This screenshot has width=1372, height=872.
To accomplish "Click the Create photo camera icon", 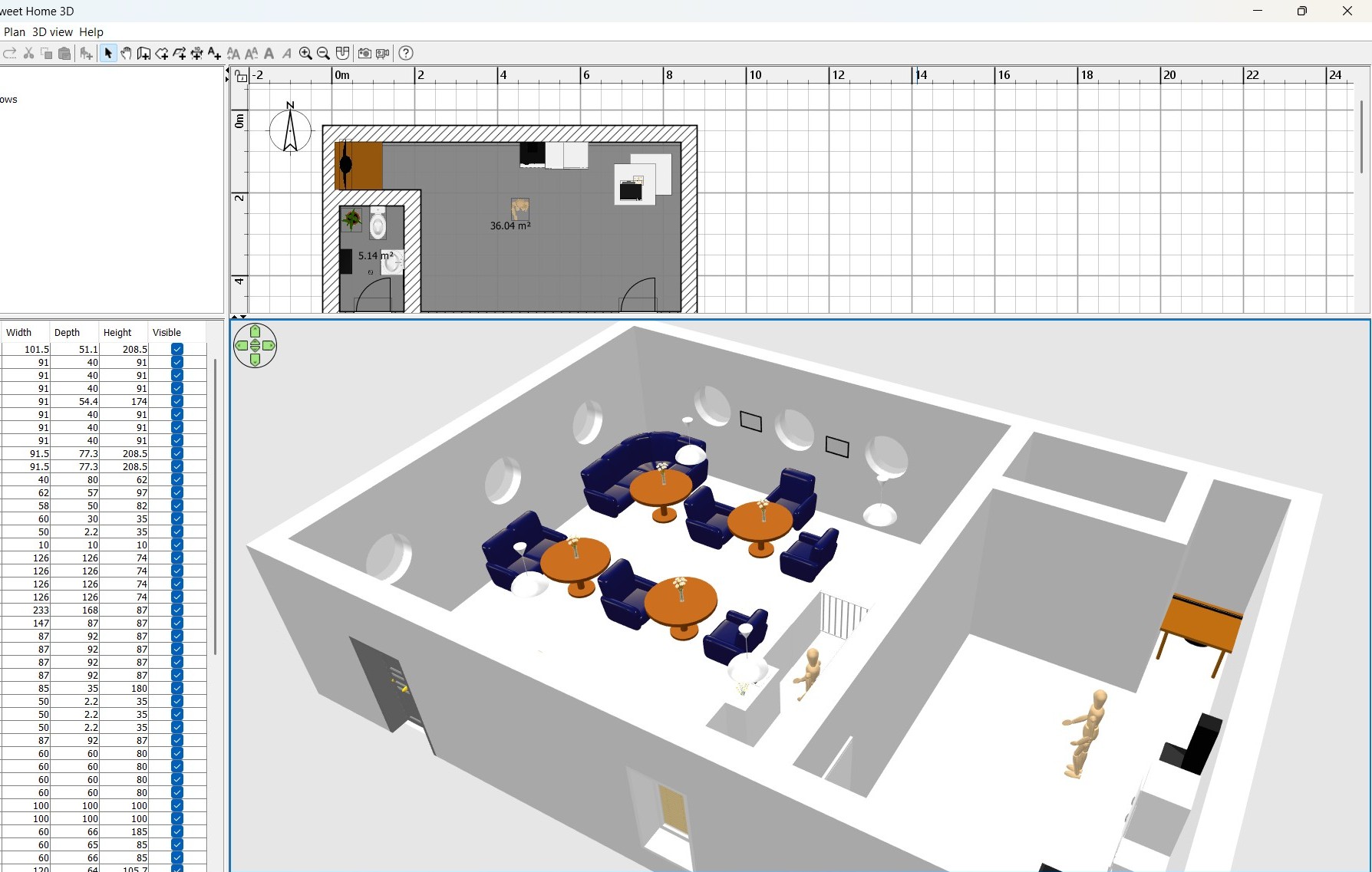I will [364, 53].
